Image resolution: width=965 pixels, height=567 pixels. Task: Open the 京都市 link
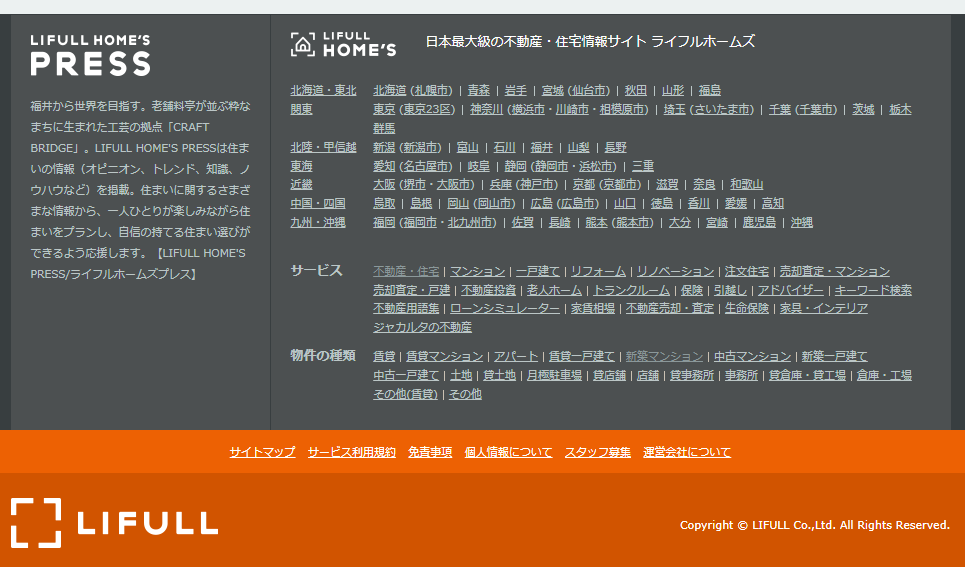pyautogui.click(x=620, y=185)
